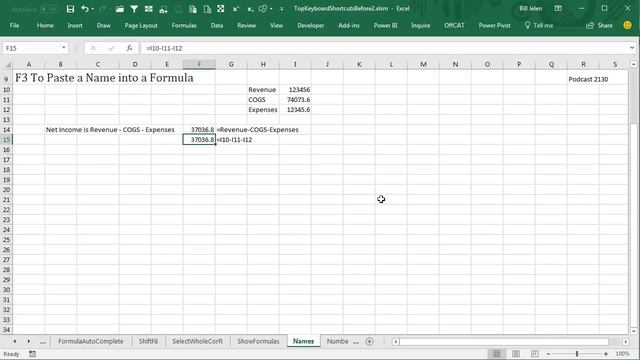Screen dimensions: 640x360
Task: Select the SelectWholeCorR sheet tab
Action: click(197, 341)
